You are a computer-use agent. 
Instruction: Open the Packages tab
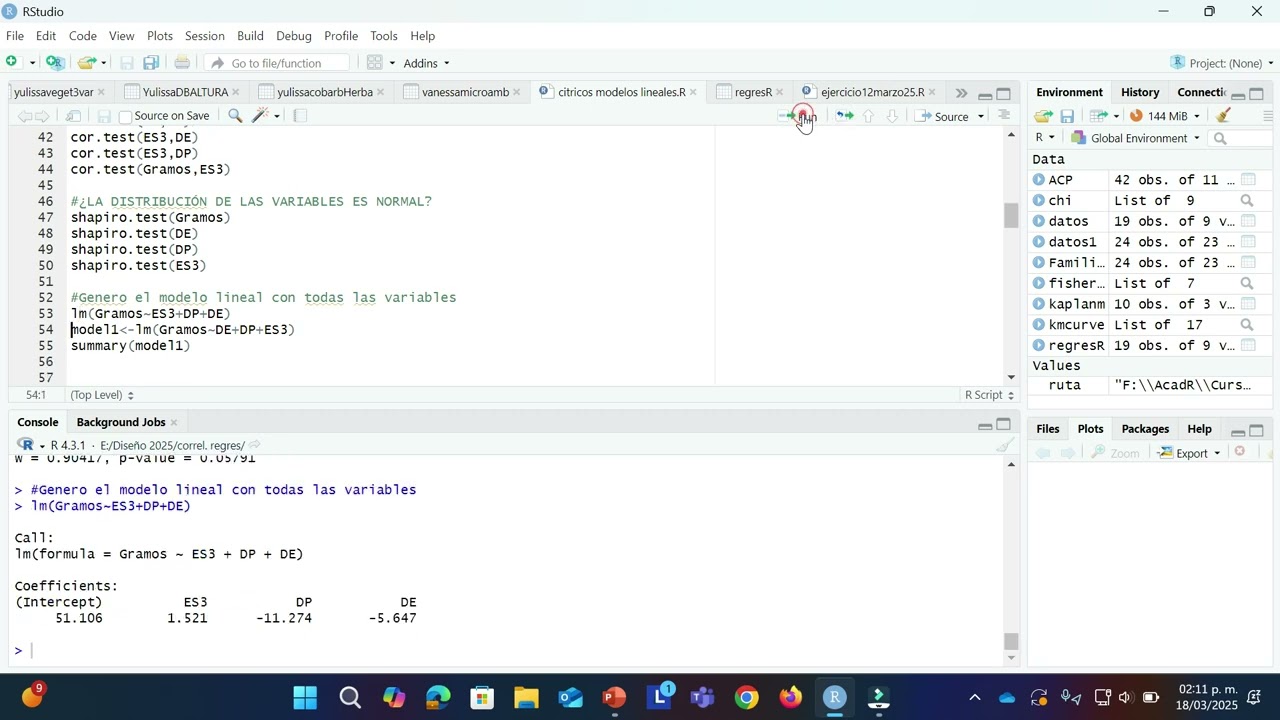click(x=1145, y=429)
